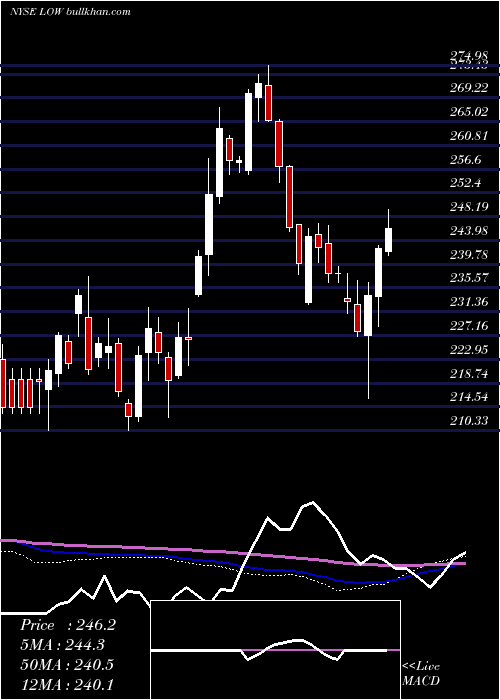Click the 50MA : 240.5 readout
This screenshot has height=700, width=500.
tap(67, 664)
